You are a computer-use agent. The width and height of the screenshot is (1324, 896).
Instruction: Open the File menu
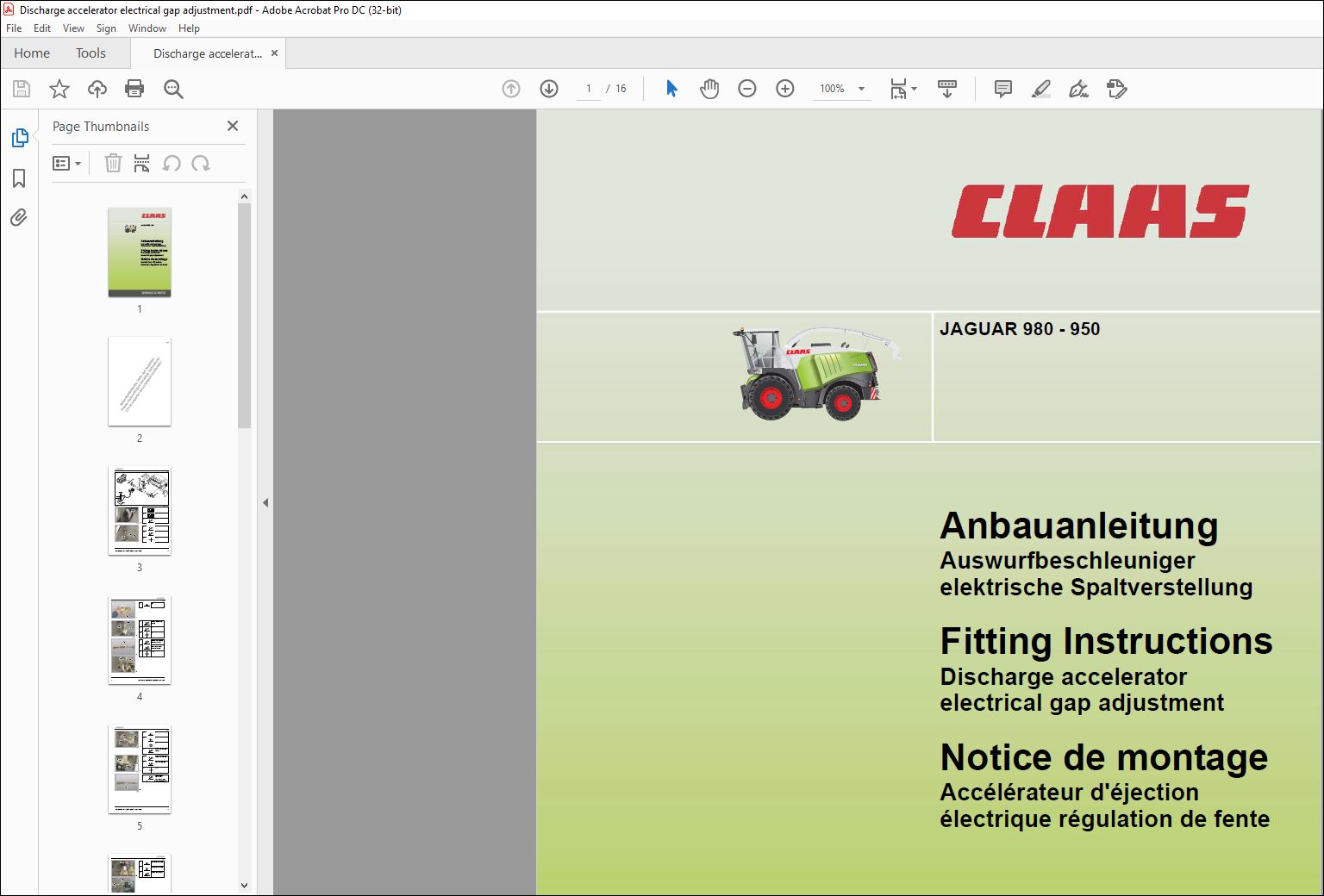[14, 28]
